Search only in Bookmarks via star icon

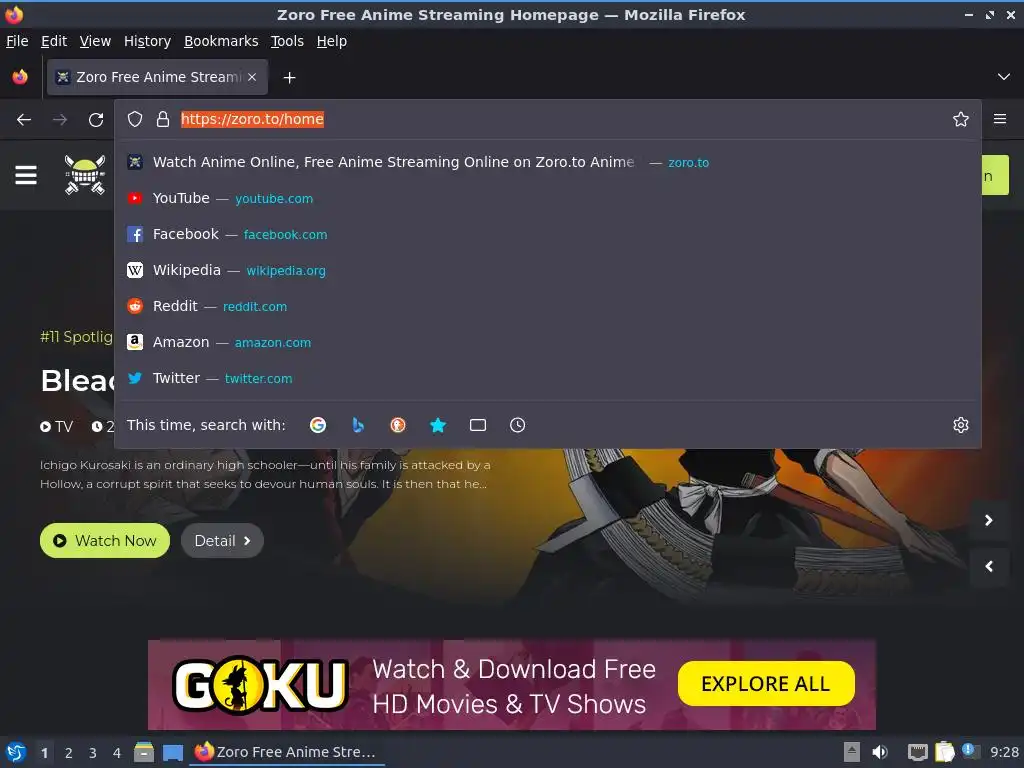tap(438, 425)
